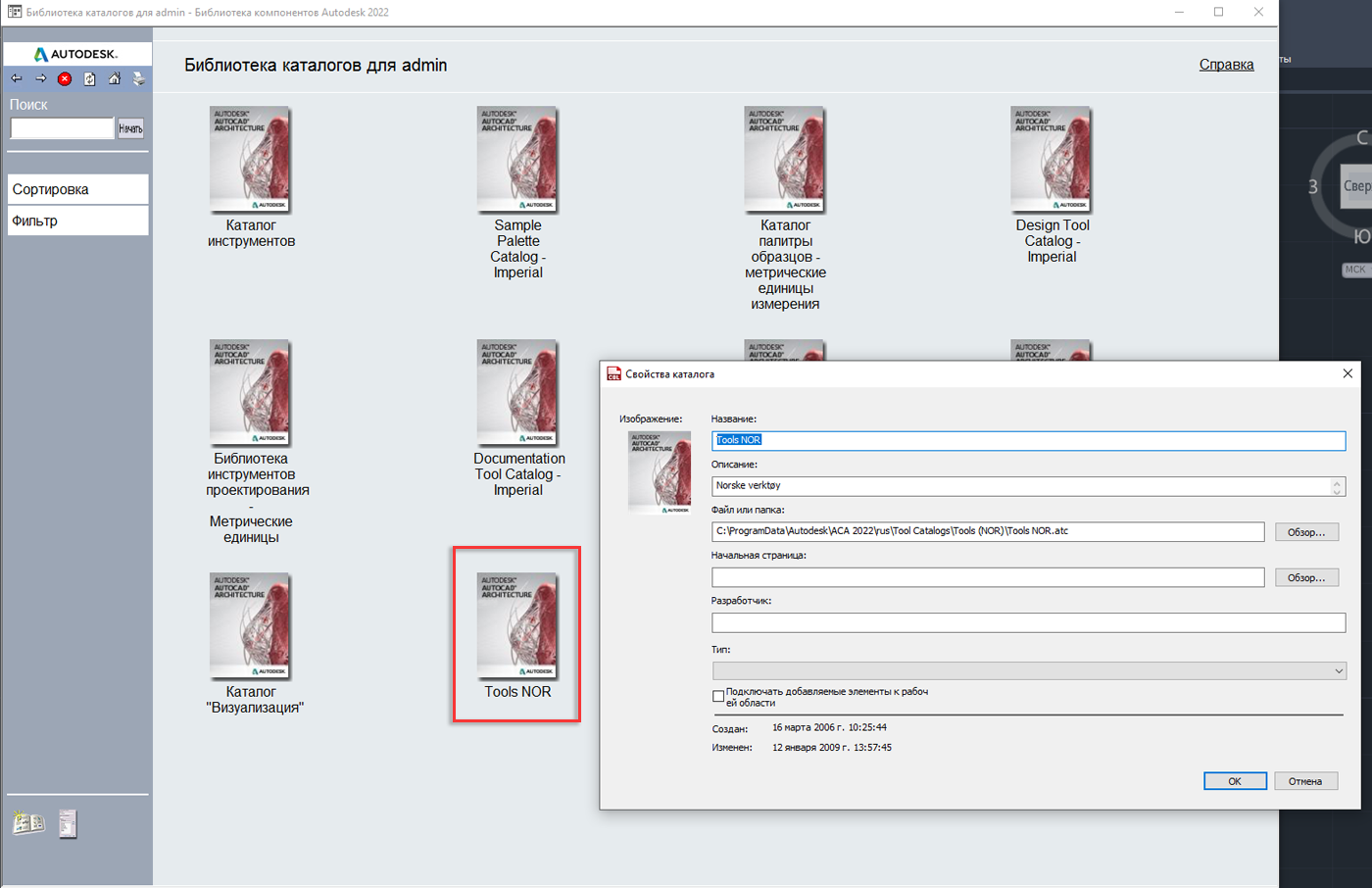The height and width of the screenshot is (888, 1372).
Task: Click the tool palette icon at sidebar bottom
Action: point(68,824)
